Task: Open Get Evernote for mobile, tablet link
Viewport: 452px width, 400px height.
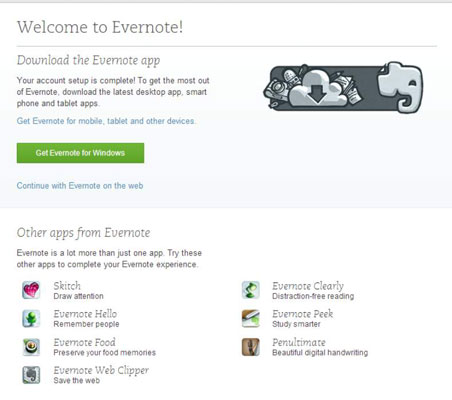Action: pyautogui.click(x=106, y=121)
